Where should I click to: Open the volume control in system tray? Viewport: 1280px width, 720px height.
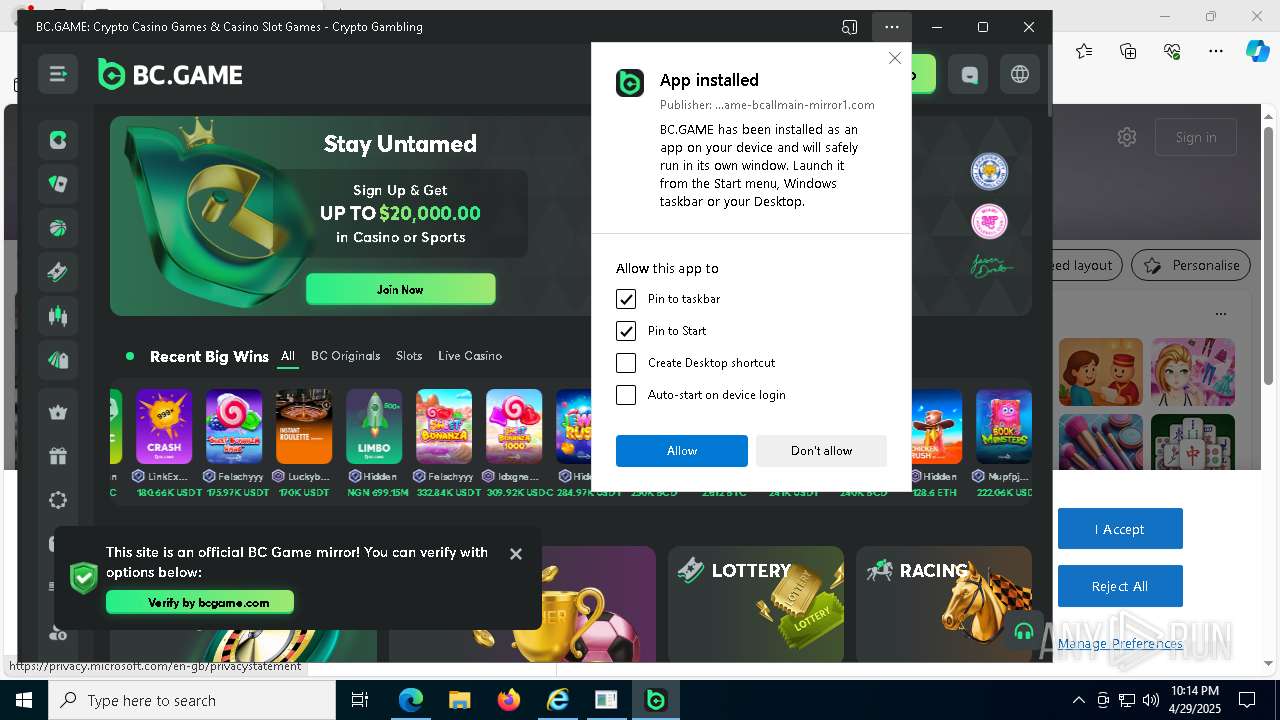[1150, 700]
